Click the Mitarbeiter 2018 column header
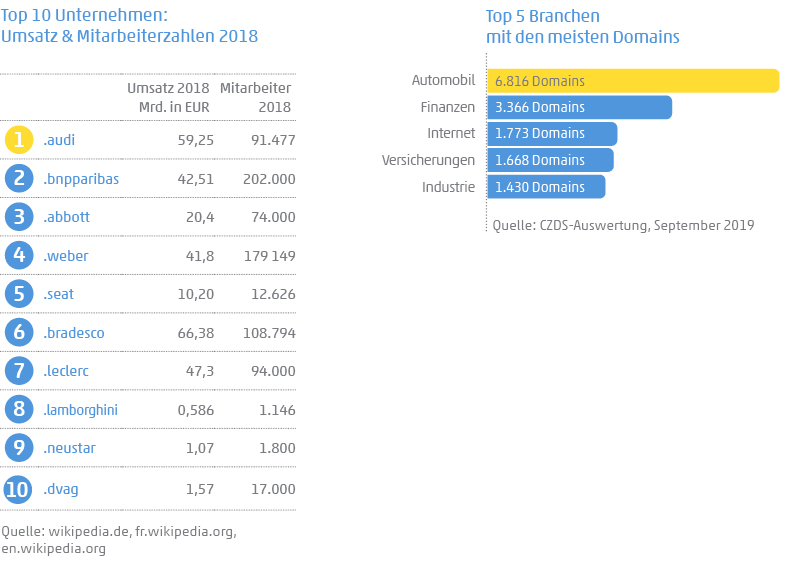Image resolution: width=808 pixels, height=561 pixels. (257, 97)
